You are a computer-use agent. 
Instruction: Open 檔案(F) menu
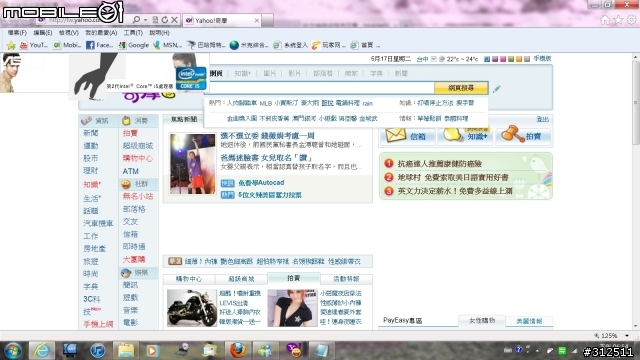point(17,33)
